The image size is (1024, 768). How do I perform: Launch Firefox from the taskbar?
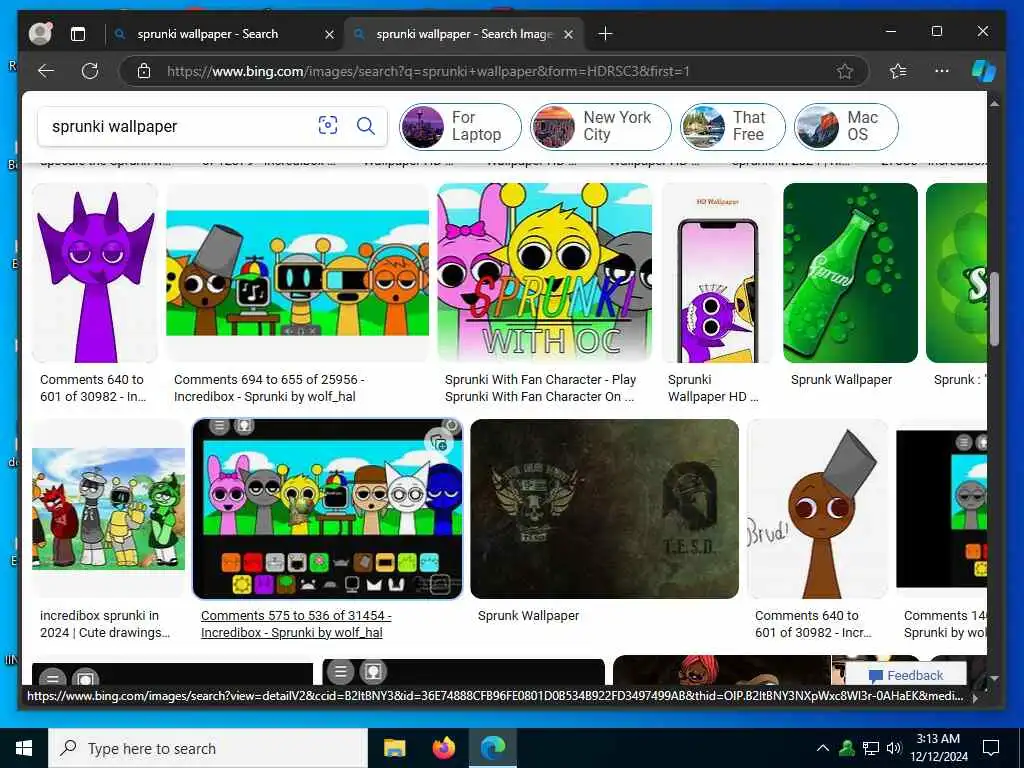444,748
